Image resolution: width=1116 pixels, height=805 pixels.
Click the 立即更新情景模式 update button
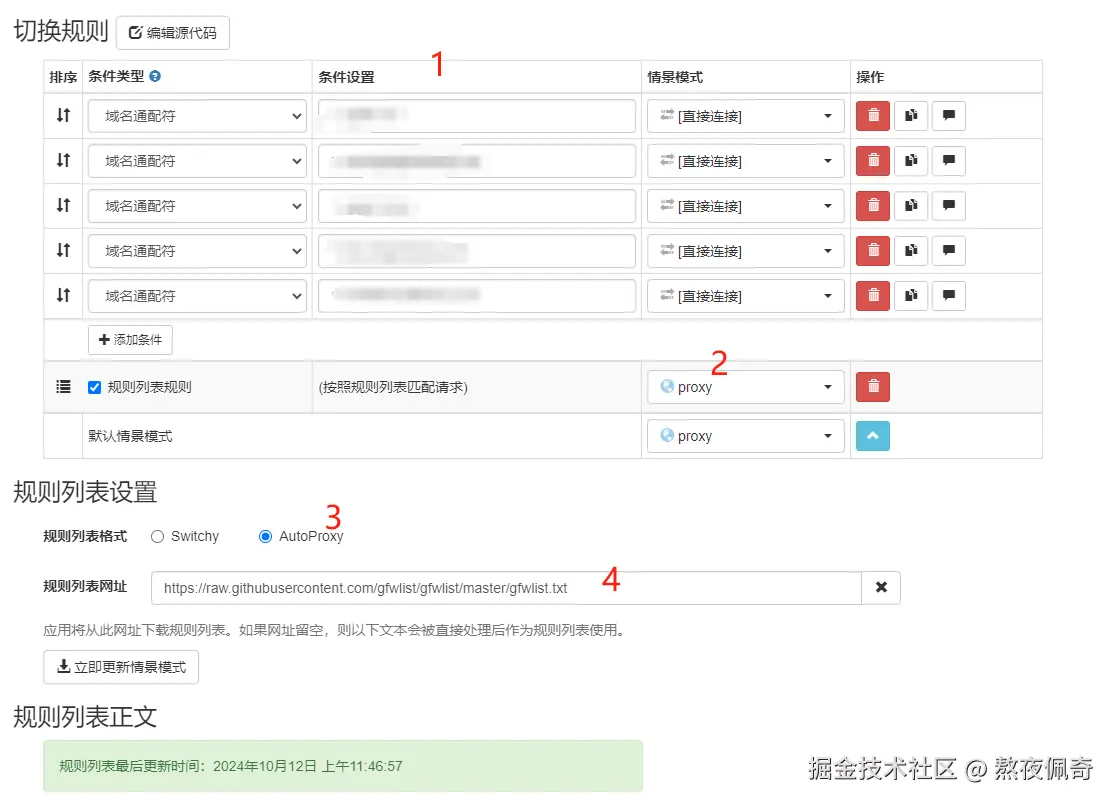tap(121, 667)
